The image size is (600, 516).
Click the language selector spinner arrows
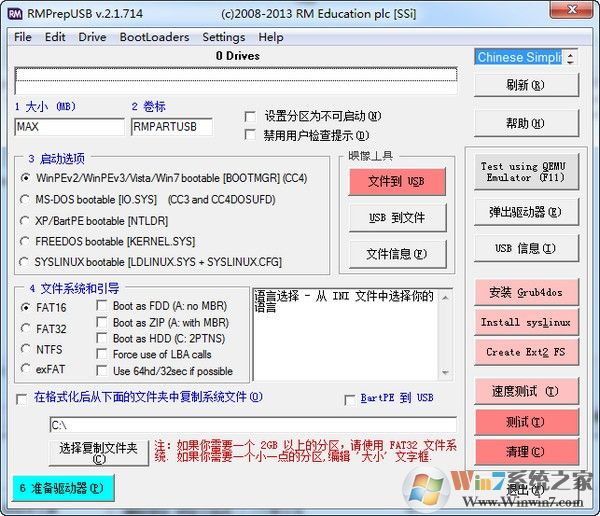point(570,57)
